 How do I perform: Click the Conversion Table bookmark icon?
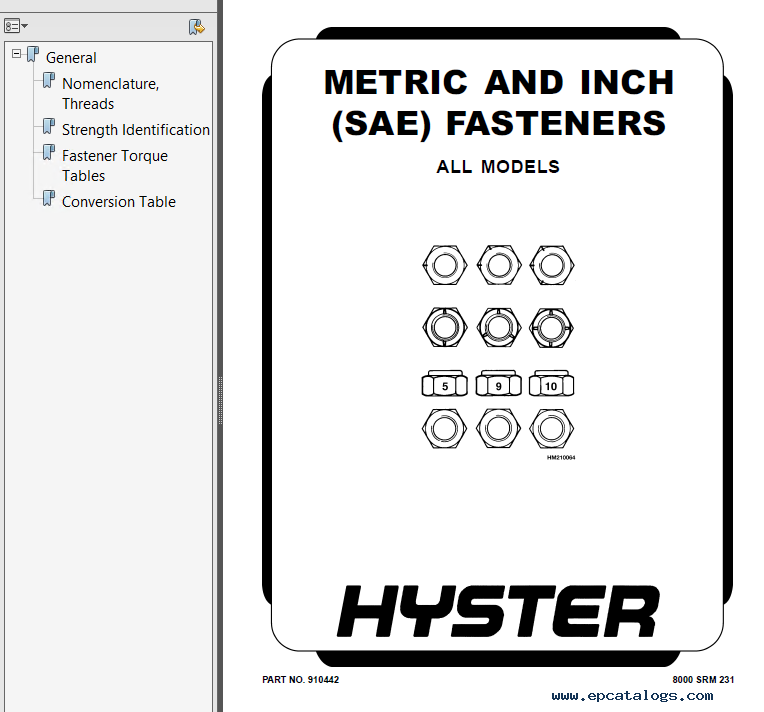(x=49, y=198)
